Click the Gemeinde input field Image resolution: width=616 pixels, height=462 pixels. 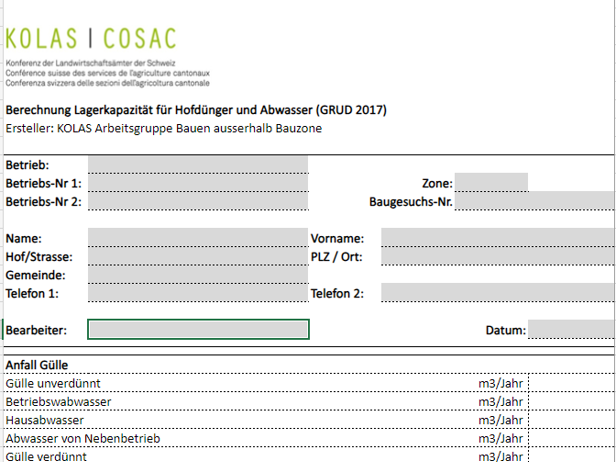coord(197,274)
